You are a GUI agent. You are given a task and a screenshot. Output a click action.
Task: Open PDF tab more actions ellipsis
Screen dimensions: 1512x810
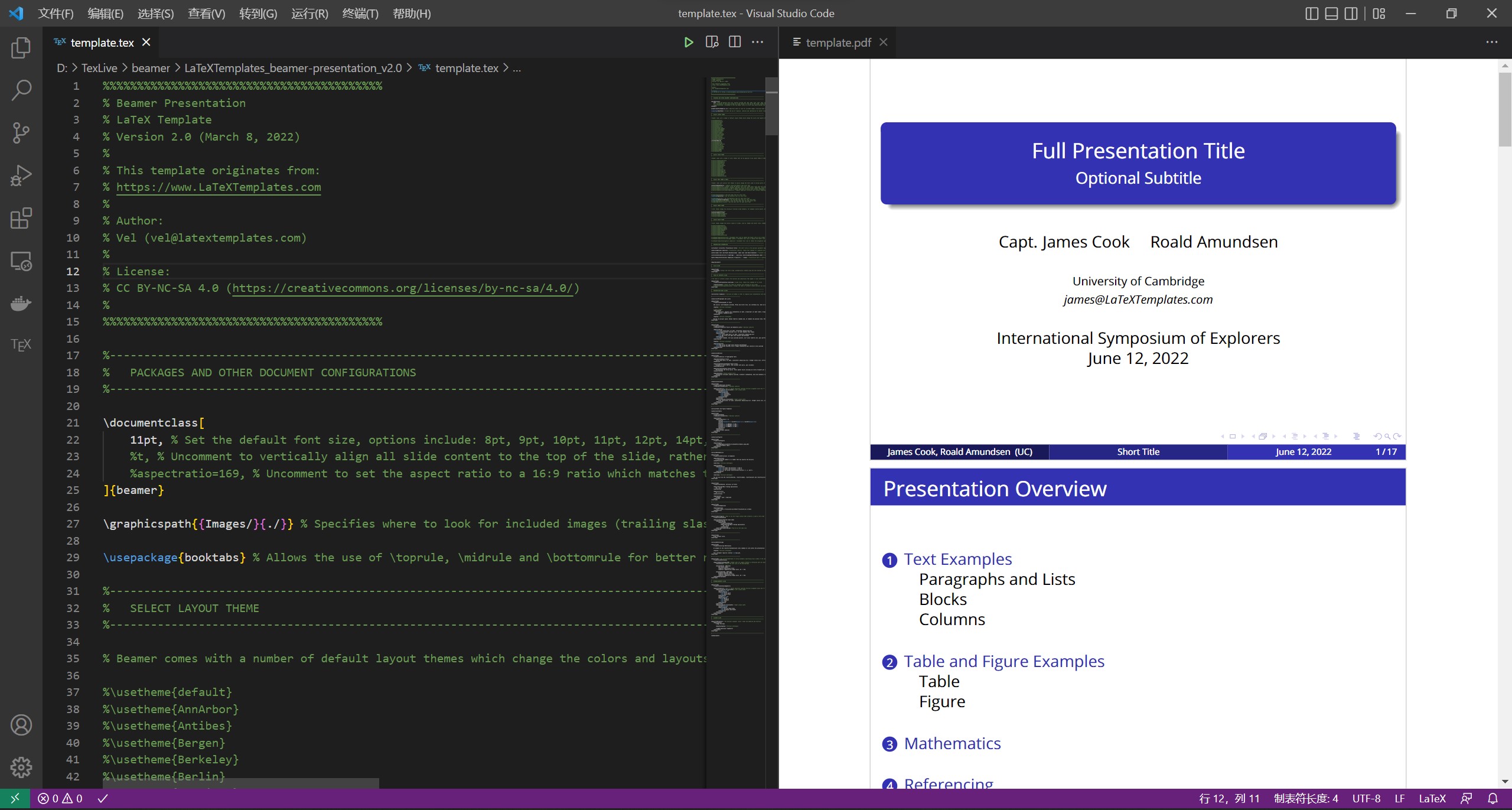coord(1492,42)
